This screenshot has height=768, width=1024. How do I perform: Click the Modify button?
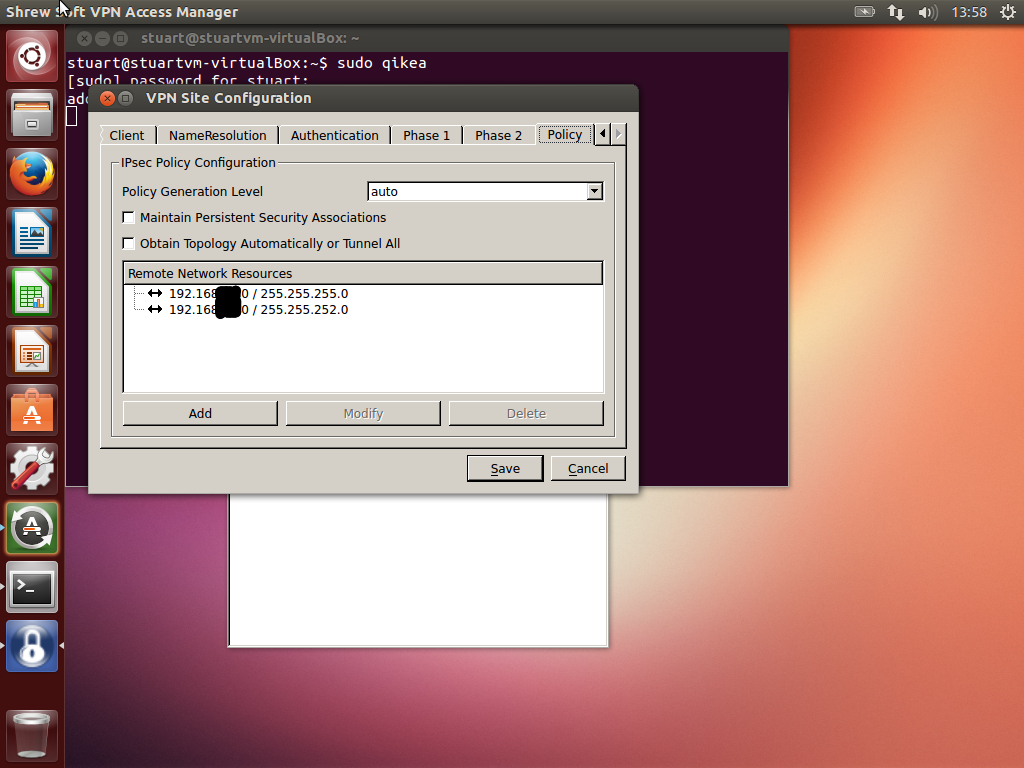click(363, 413)
